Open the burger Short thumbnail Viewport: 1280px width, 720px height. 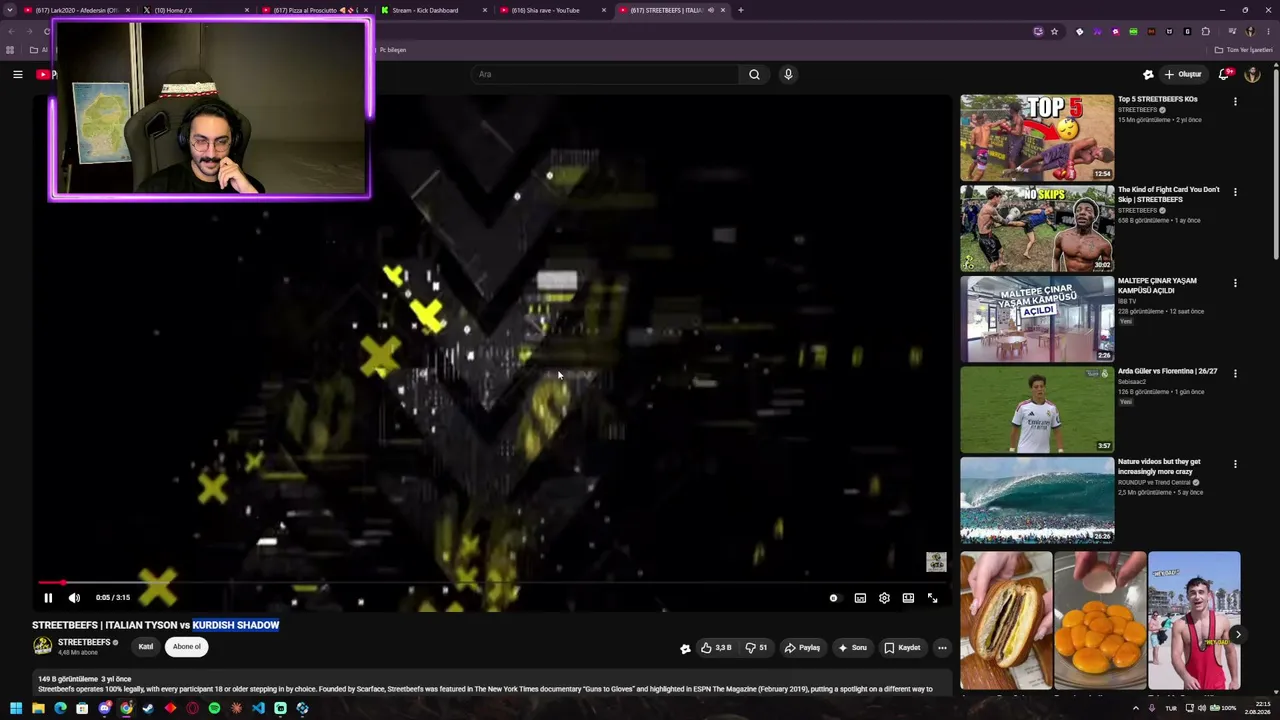(x=1006, y=620)
